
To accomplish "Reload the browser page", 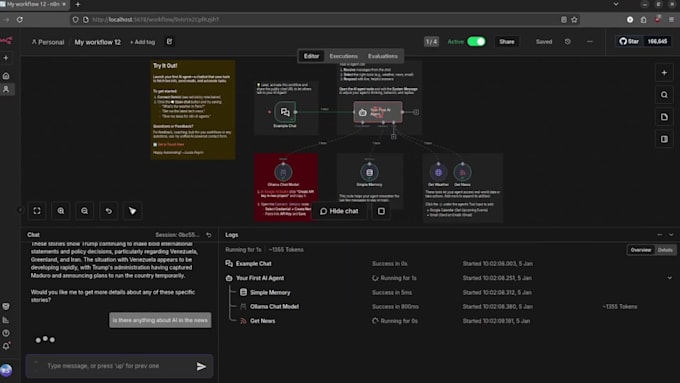I will [20, 20].
